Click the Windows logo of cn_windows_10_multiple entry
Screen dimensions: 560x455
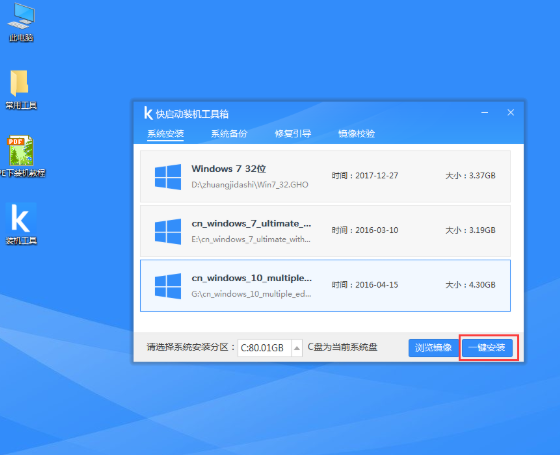click(x=168, y=286)
